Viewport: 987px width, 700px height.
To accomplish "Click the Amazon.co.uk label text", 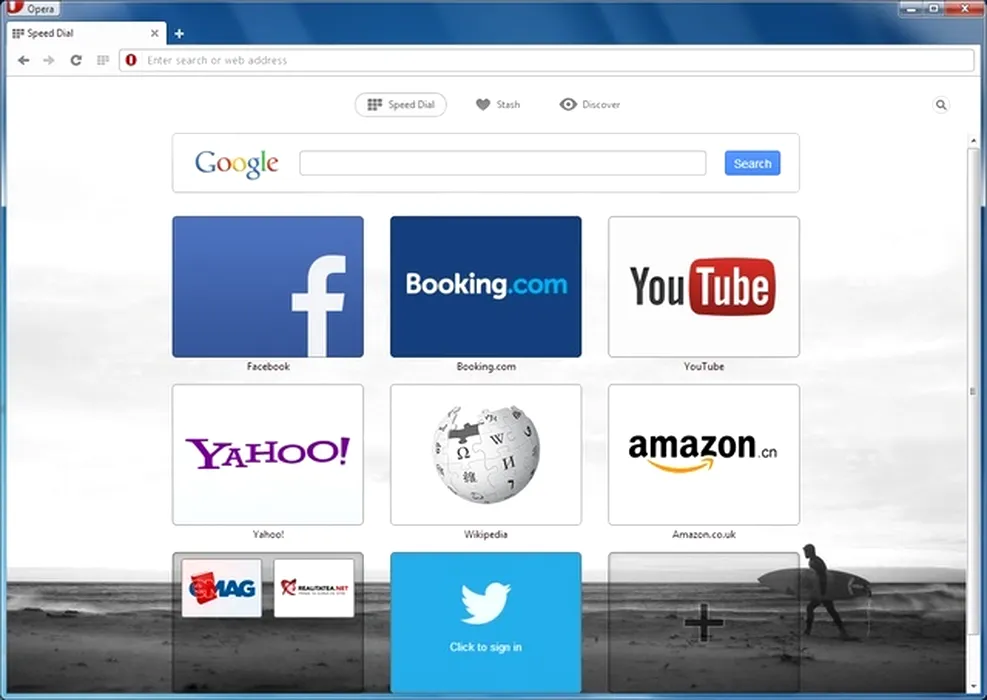I will tap(704, 534).
